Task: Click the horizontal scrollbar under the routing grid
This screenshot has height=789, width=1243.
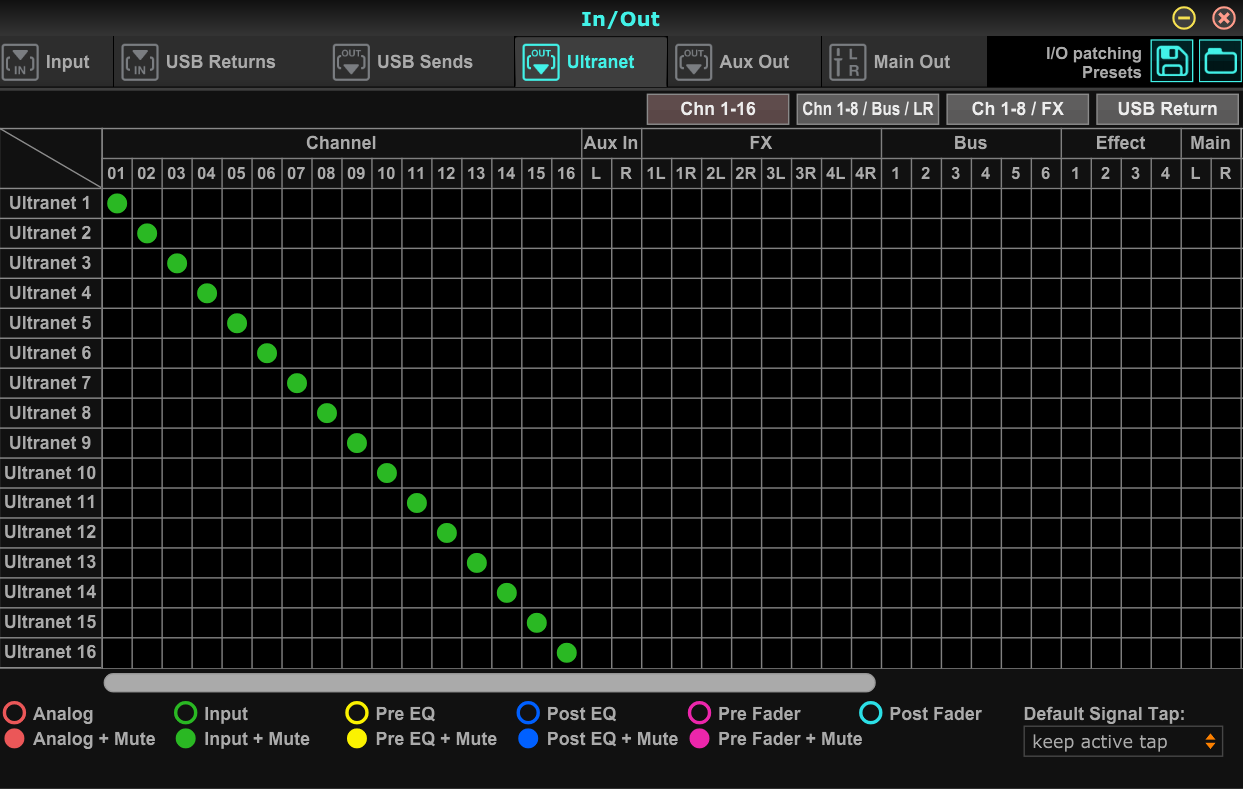Action: point(490,682)
